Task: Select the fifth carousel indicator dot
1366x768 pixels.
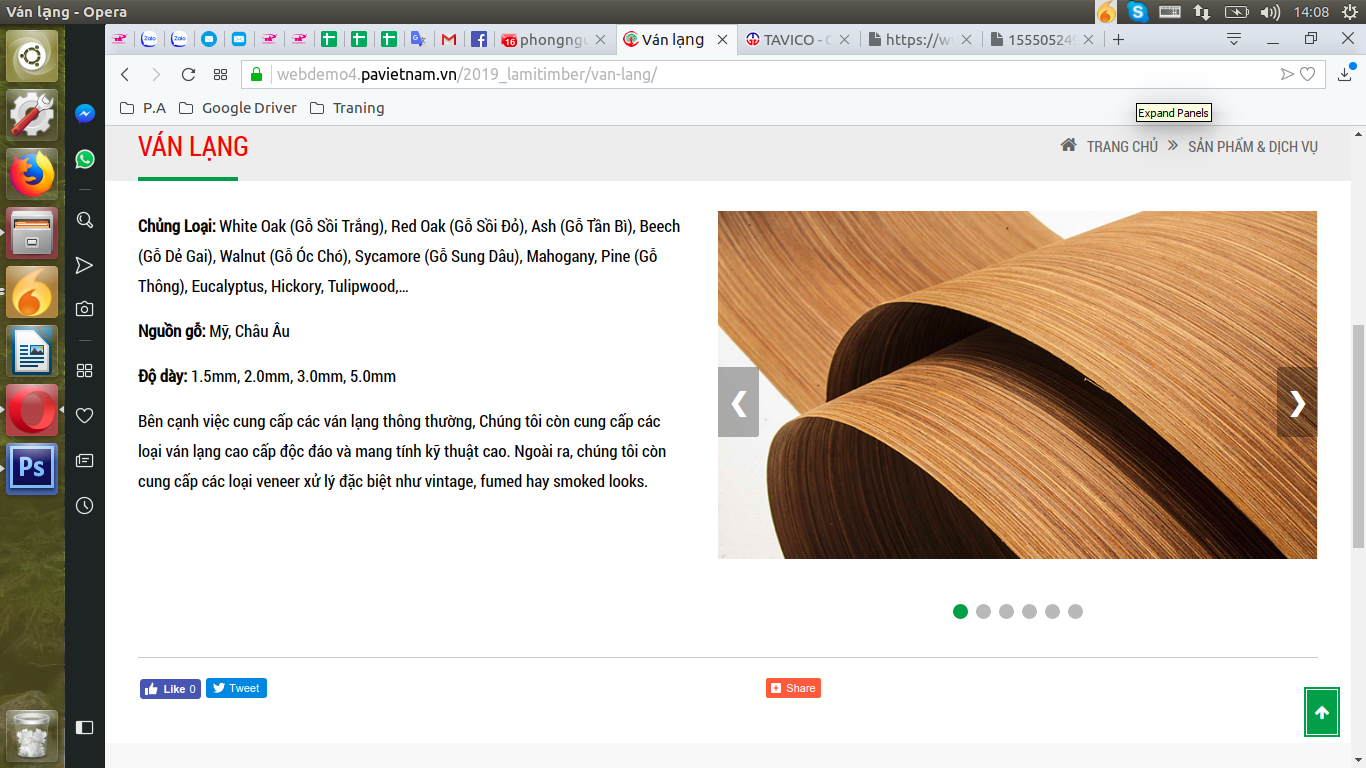Action: [1053, 611]
